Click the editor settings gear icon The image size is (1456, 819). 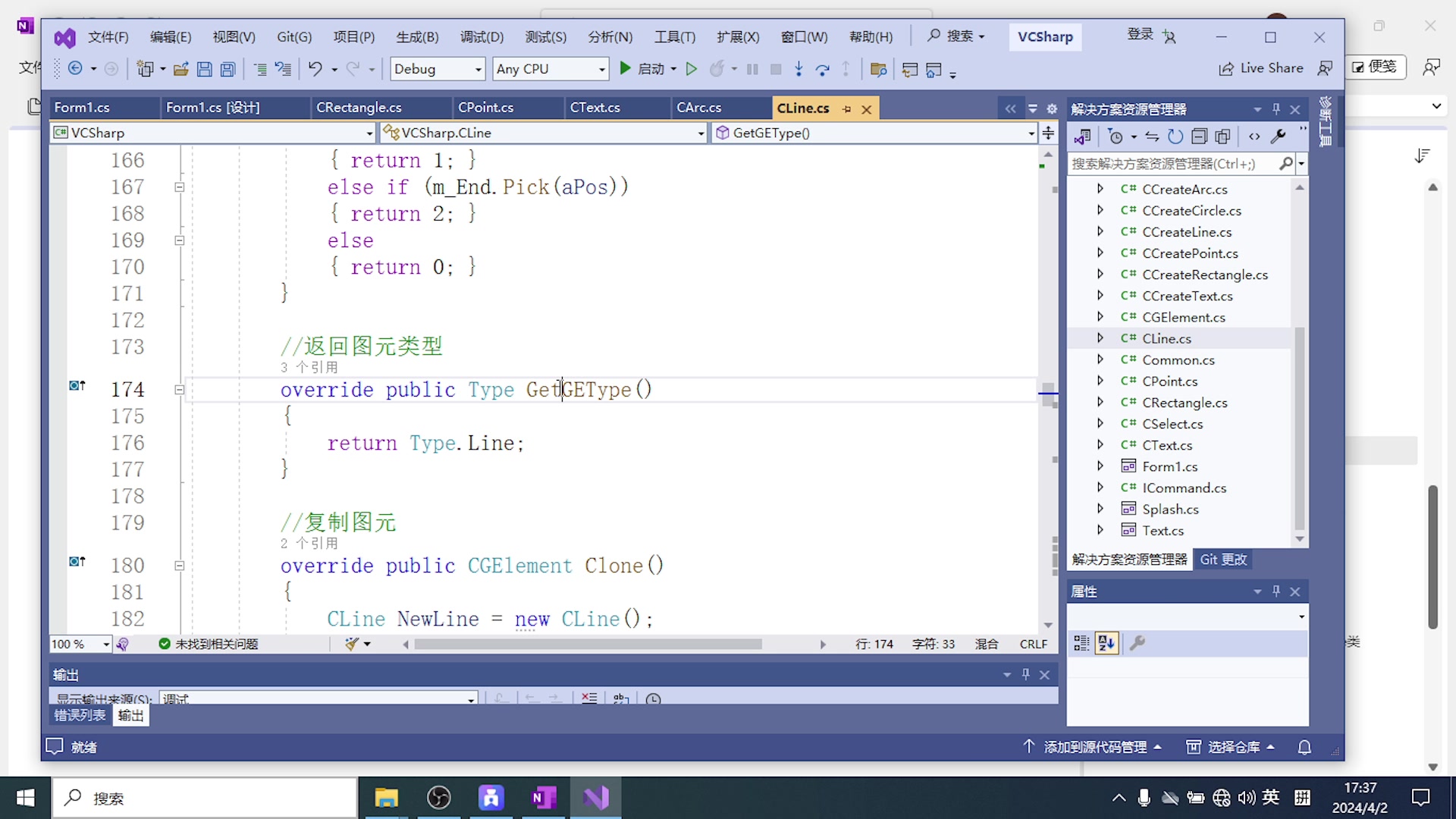click(x=1052, y=108)
